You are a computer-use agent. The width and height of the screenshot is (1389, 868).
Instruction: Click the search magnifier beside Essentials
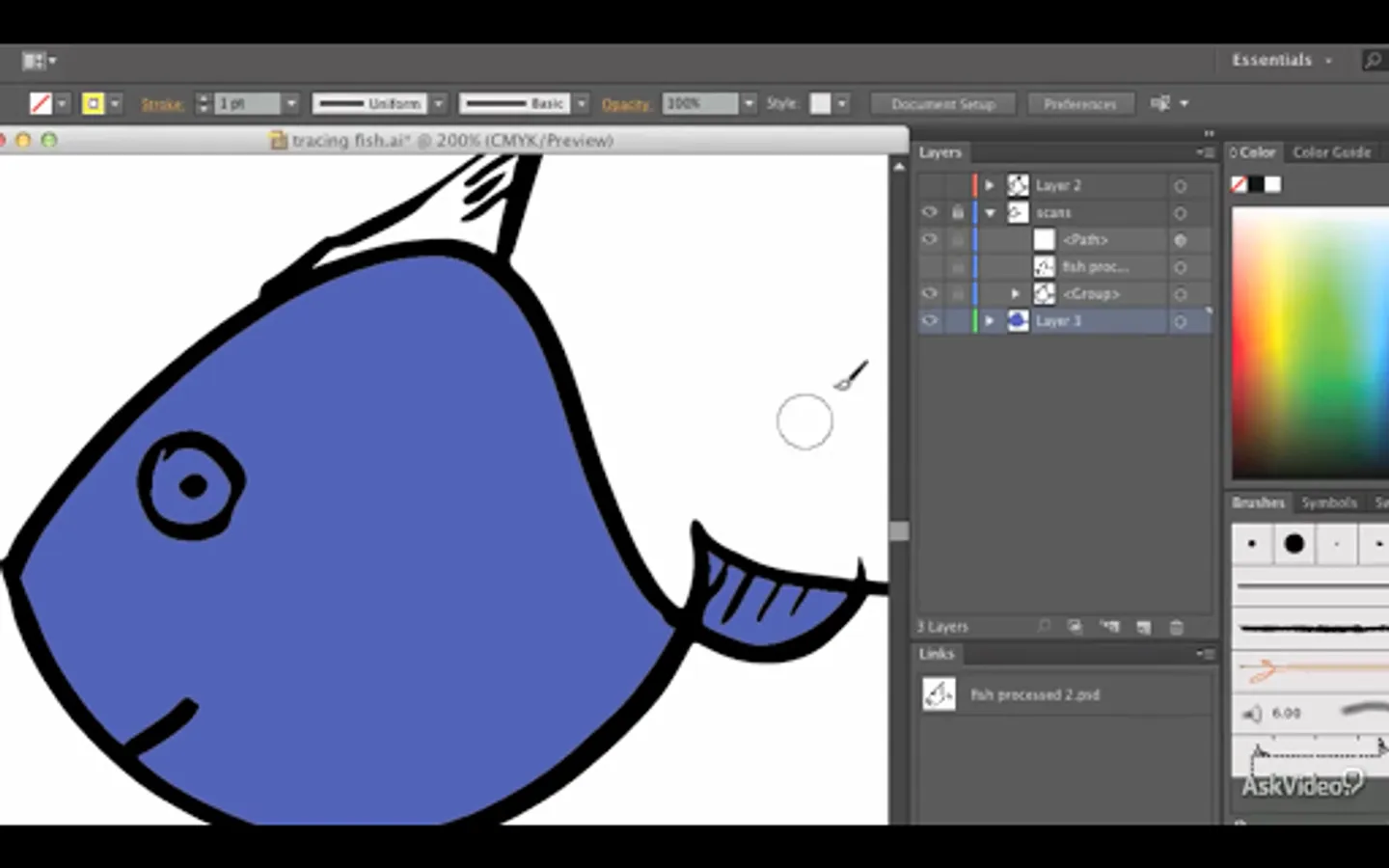(1373, 61)
